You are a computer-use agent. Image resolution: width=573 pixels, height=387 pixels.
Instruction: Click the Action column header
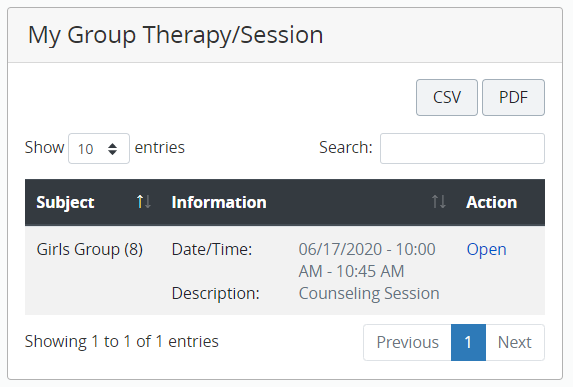492,202
